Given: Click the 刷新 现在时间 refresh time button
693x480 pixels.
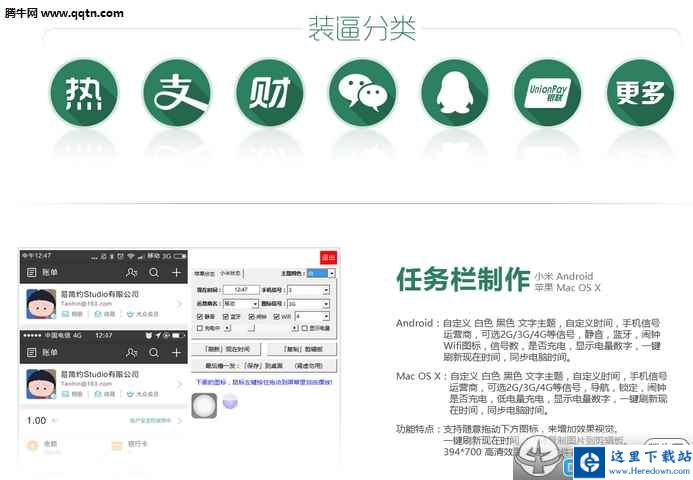Looking at the screenshot, I should click(x=227, y=349).
